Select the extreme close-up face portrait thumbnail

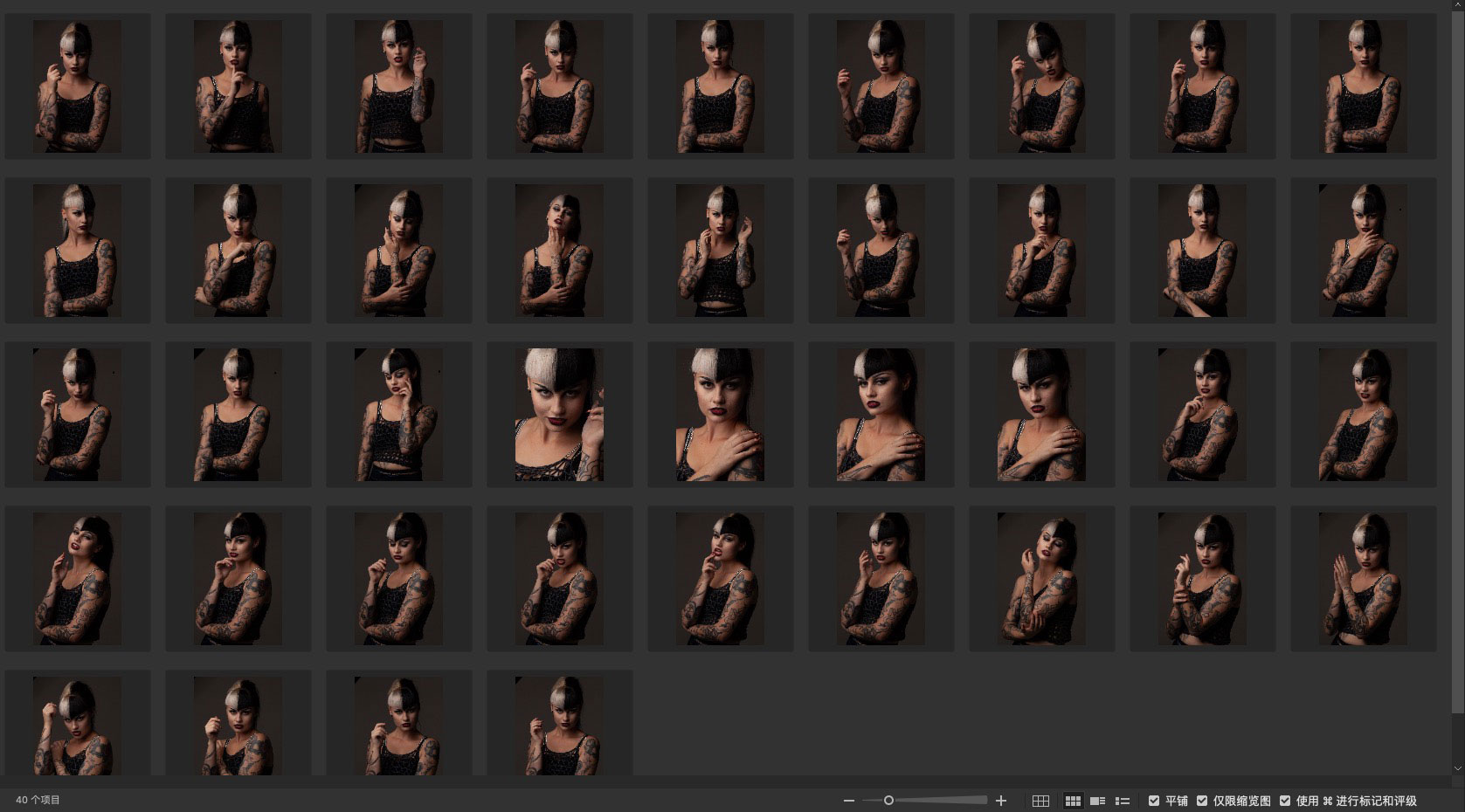pos(559,415)
